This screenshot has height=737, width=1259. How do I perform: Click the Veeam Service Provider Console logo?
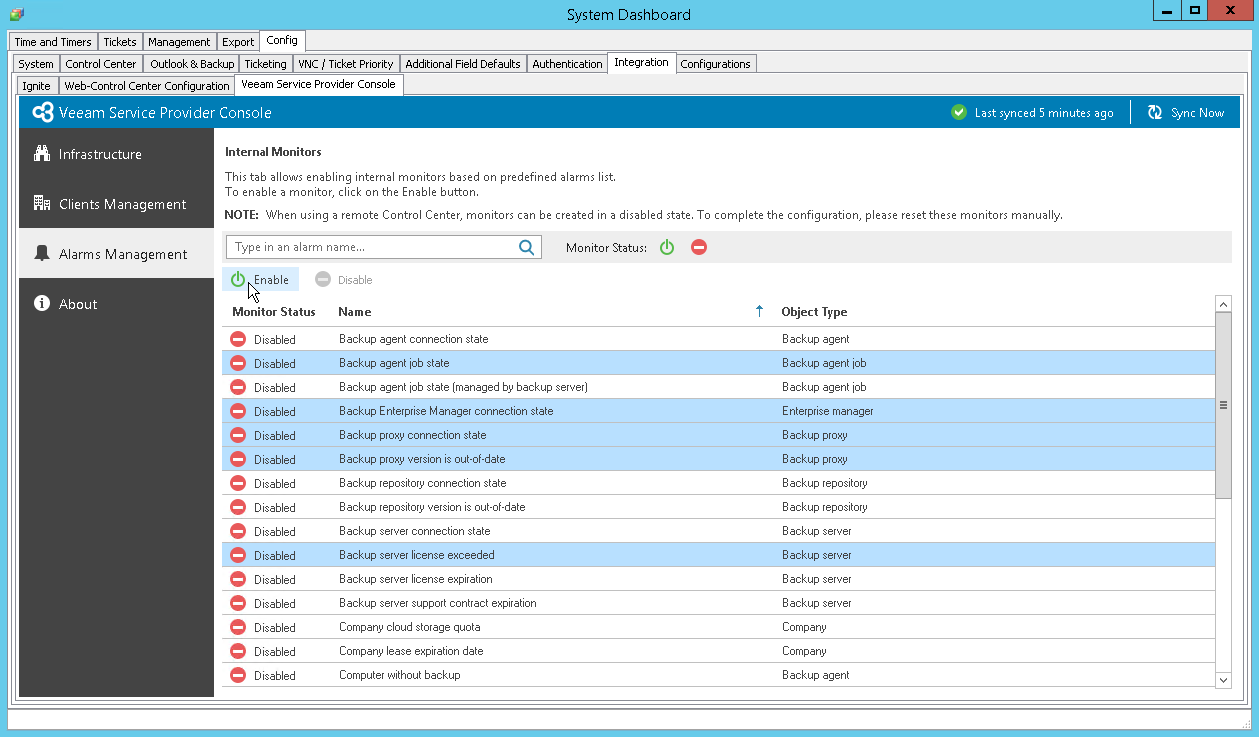(x=42, y=112)
